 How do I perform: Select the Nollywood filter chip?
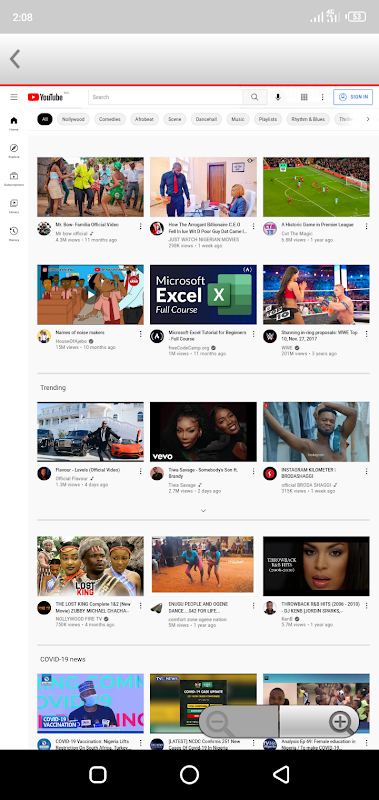point(73,119)
